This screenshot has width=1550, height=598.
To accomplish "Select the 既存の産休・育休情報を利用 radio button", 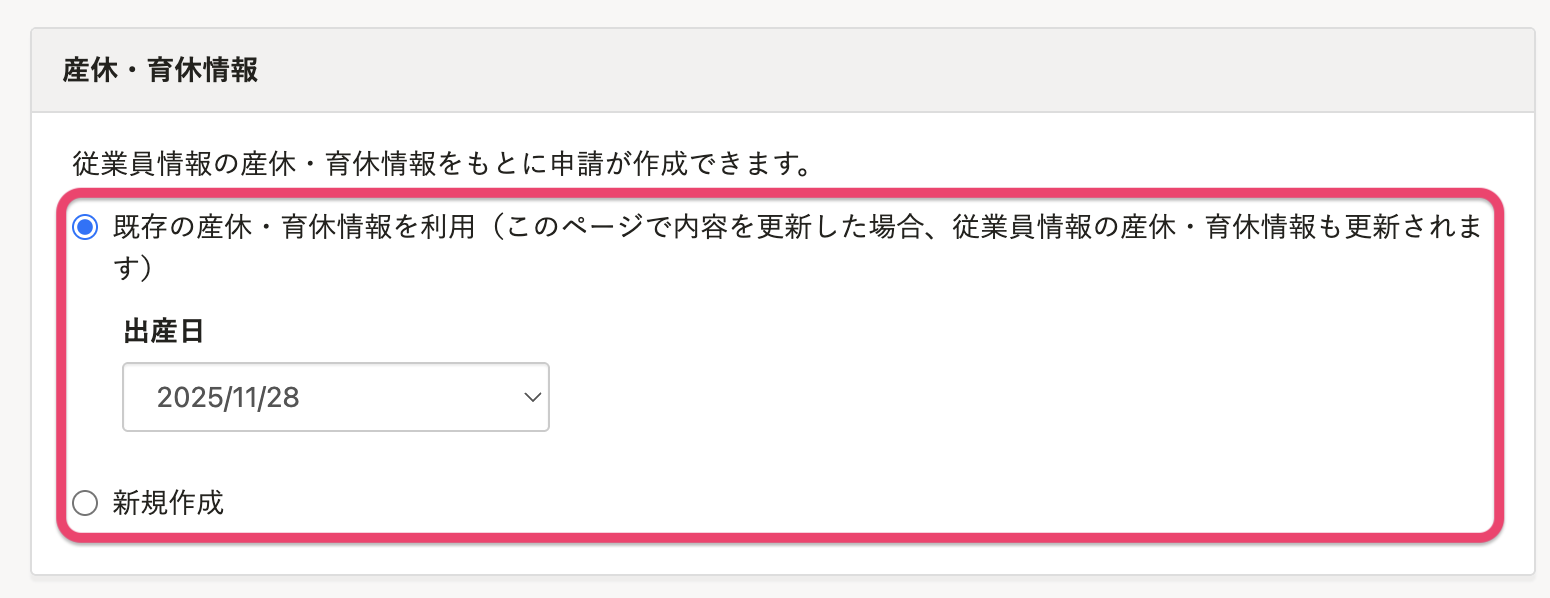I will point(86,228).
